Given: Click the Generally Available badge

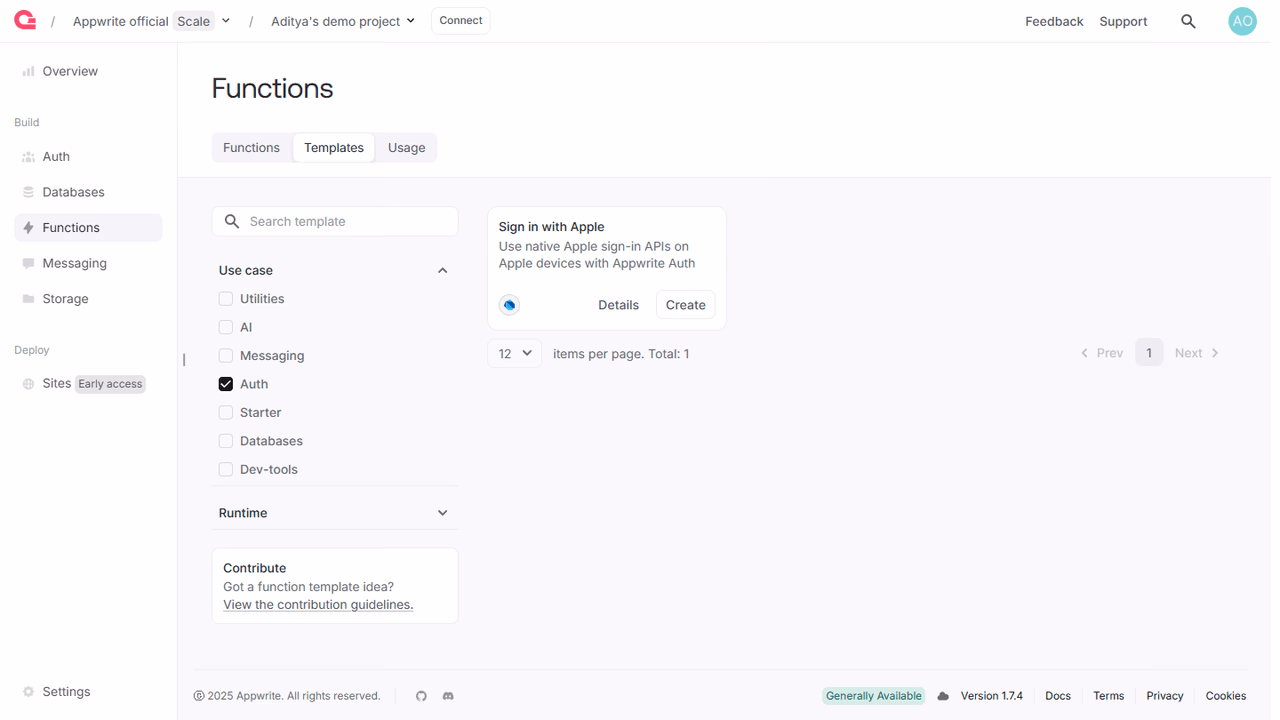Looking at the screenshot, I should pos(874,696).
